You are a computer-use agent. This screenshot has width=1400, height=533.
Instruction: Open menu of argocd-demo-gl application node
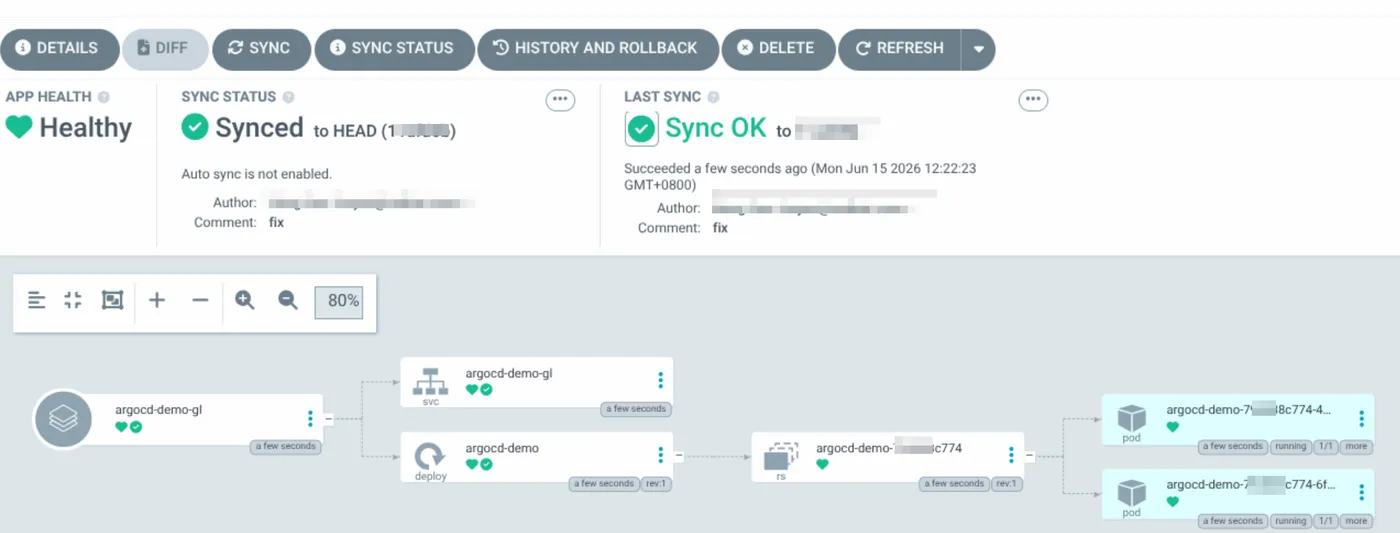pyautogui.click(x=310, y=418)
